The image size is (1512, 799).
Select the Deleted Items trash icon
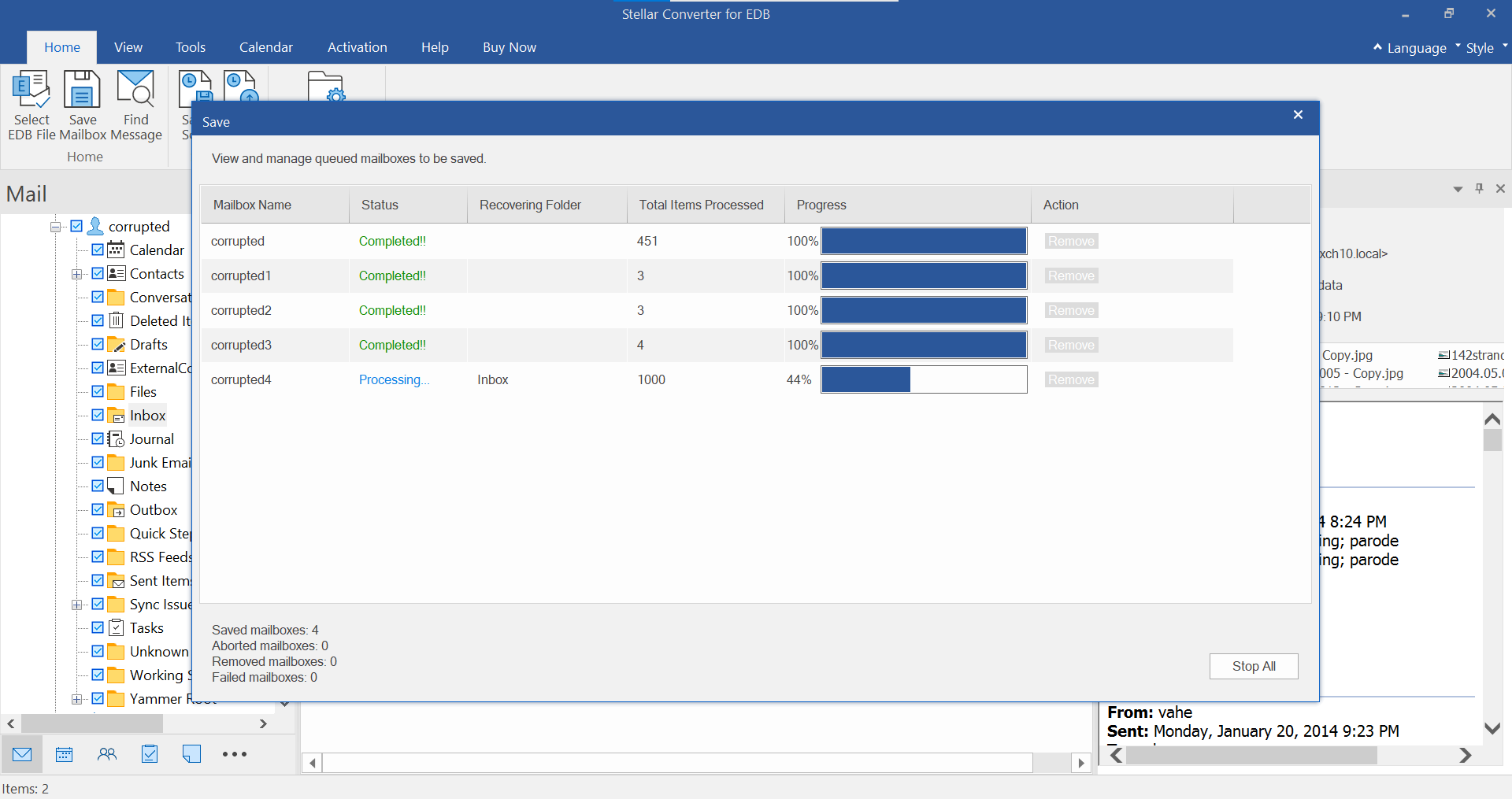tap(116, 320)
